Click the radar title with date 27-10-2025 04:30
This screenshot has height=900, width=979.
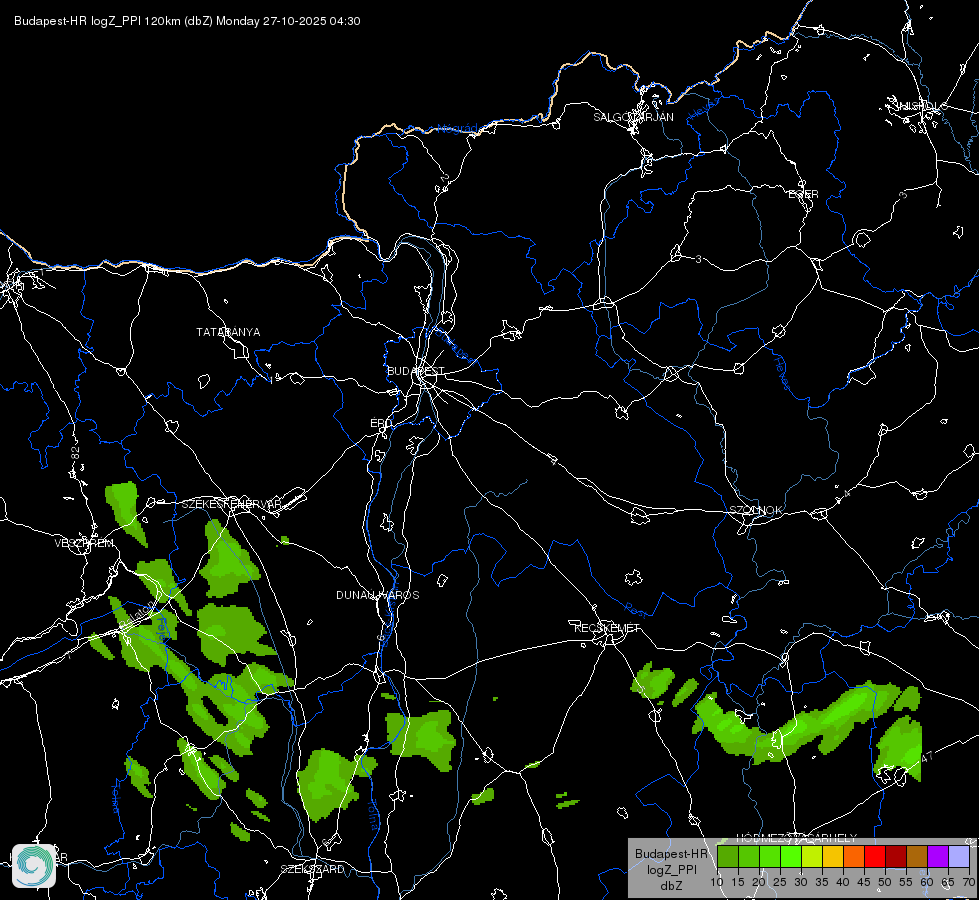(x=187, y=21)
